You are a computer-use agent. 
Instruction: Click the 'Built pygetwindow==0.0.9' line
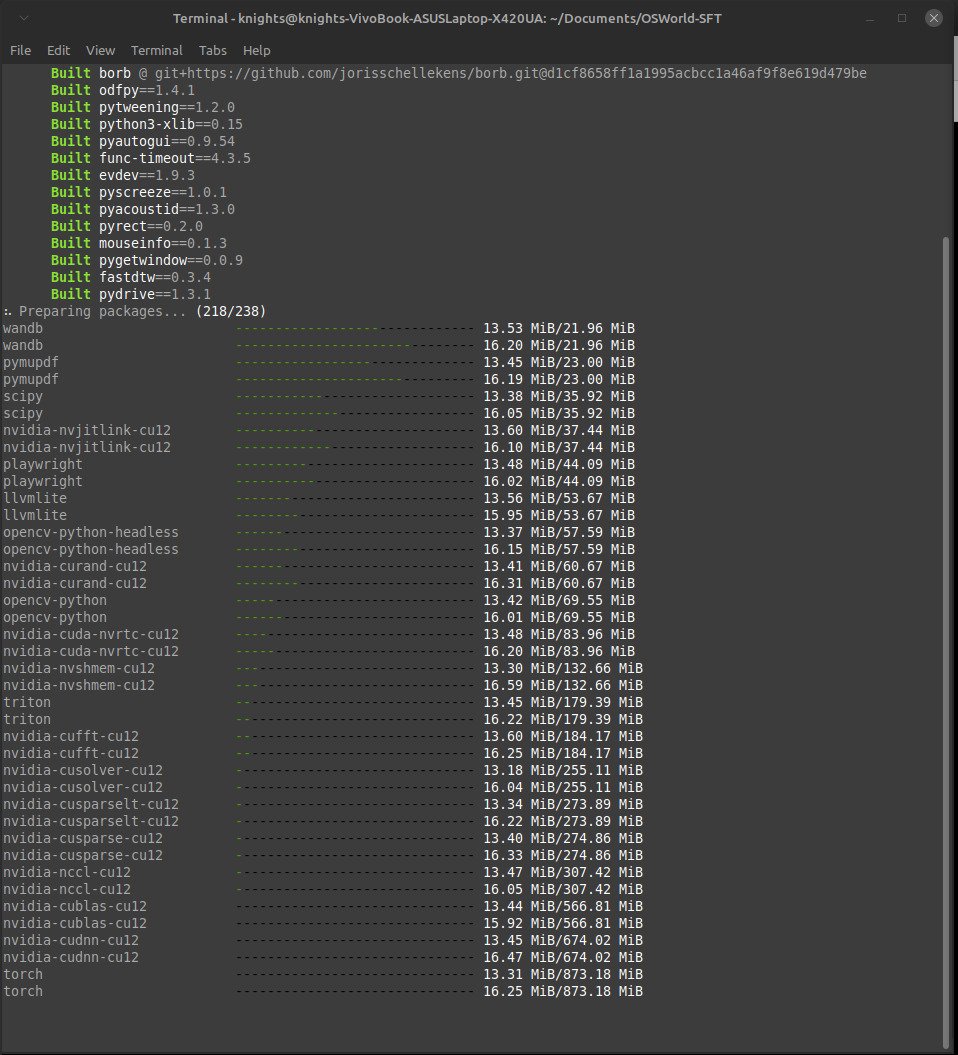point(147,260)
